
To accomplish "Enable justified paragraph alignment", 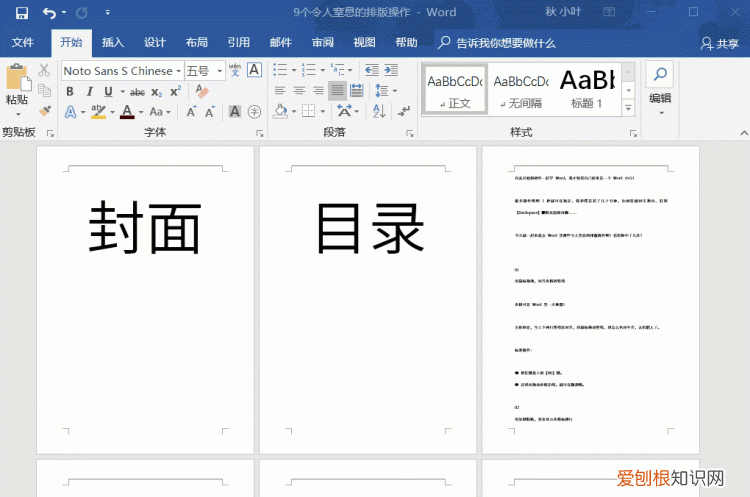I will tap(338, 91).
